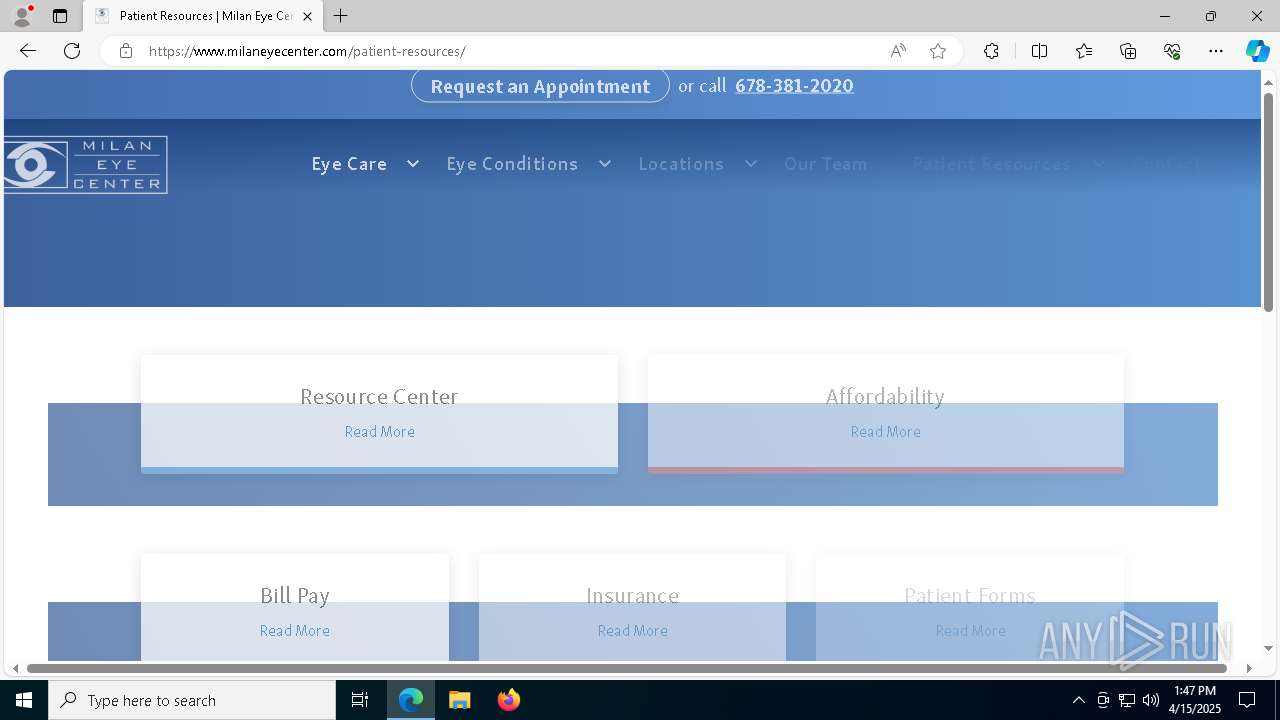
Task: Open Browser essentials
Action: pos(1172,51)
